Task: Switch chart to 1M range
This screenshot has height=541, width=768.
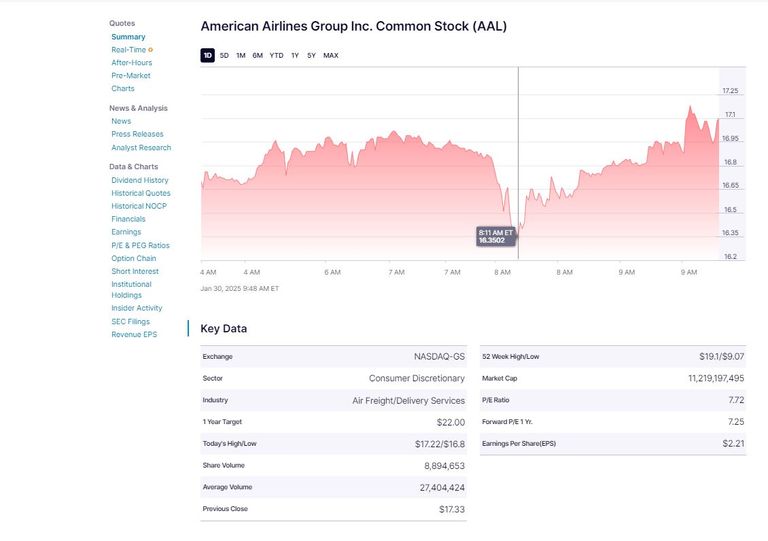Action: point(240,56)
